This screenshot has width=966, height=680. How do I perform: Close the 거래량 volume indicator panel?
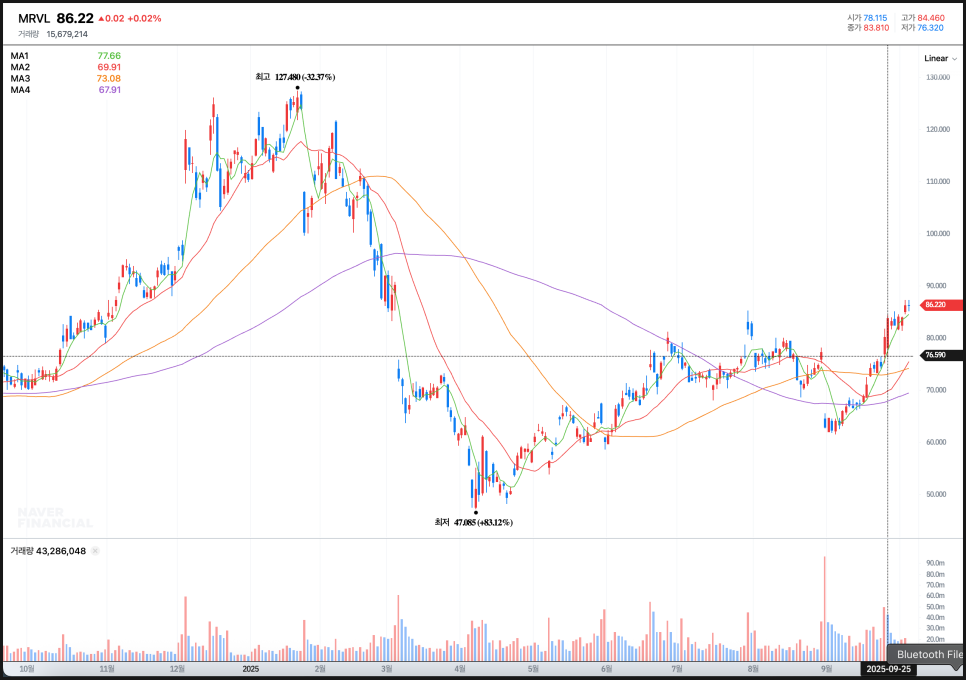pyautogui.click(x=95, y=551)
